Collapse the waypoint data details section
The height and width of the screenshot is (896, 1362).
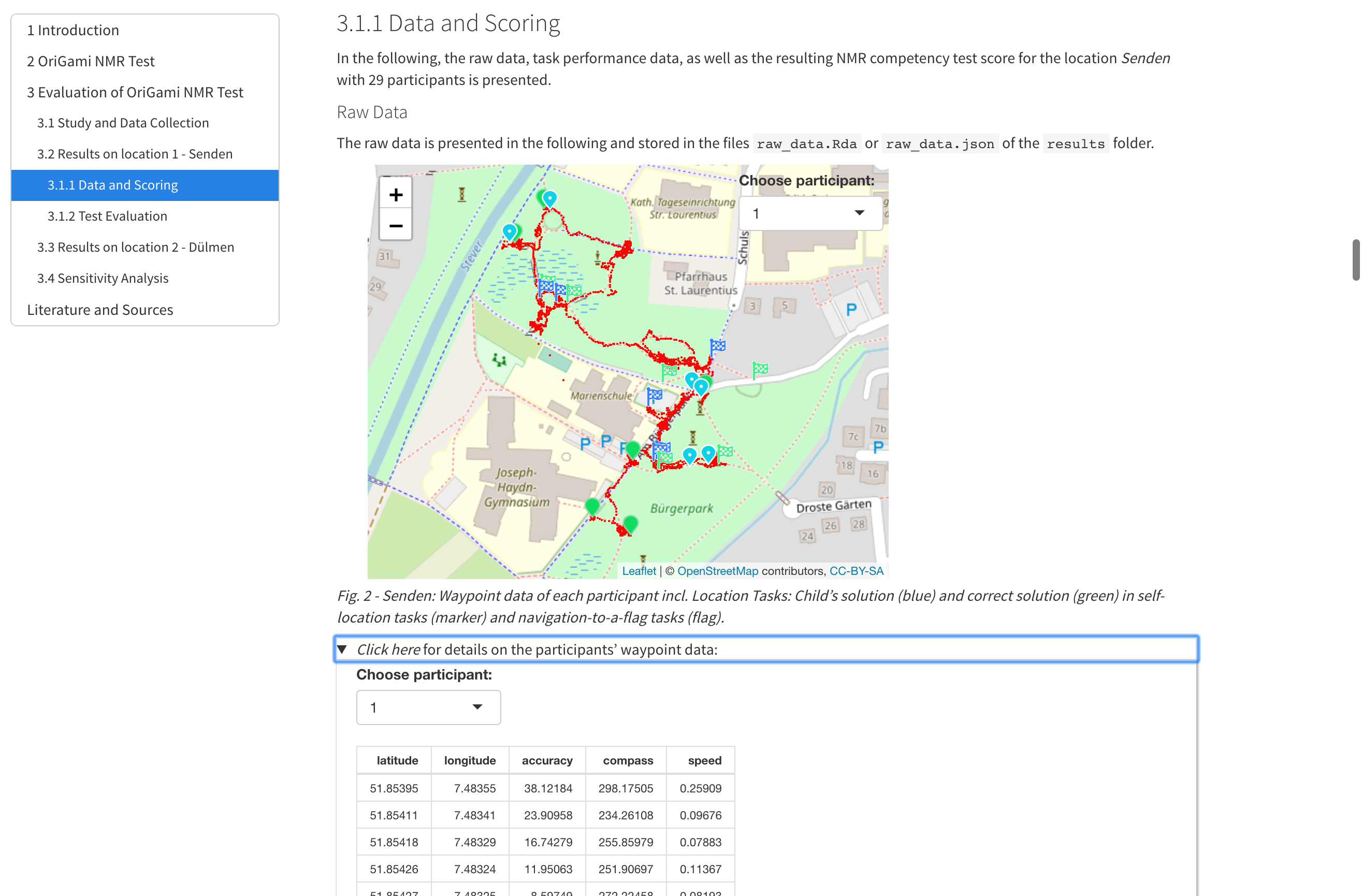[342, 649]
